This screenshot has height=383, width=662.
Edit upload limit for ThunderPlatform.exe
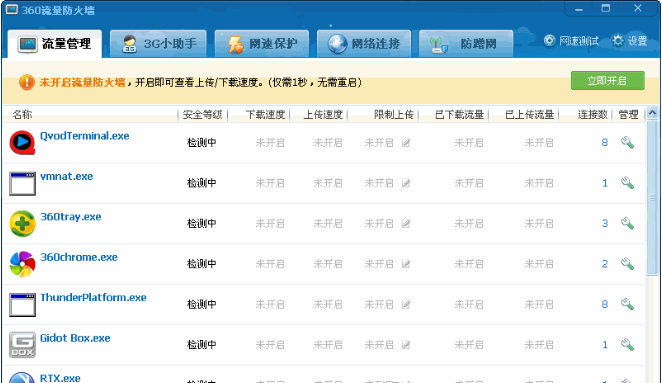click(406, 304)
